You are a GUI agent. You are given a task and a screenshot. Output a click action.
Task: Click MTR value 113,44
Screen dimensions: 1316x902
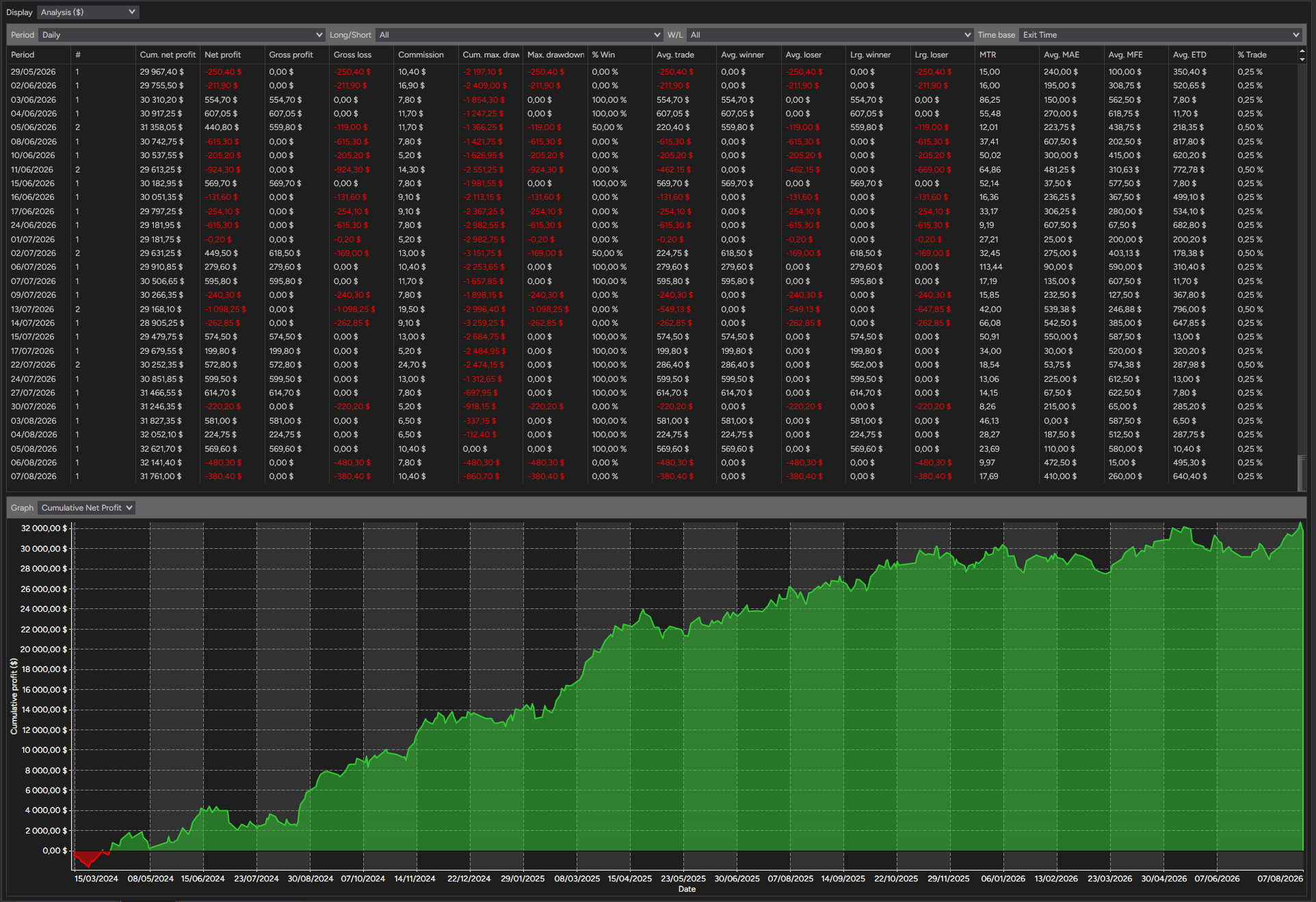990,267
